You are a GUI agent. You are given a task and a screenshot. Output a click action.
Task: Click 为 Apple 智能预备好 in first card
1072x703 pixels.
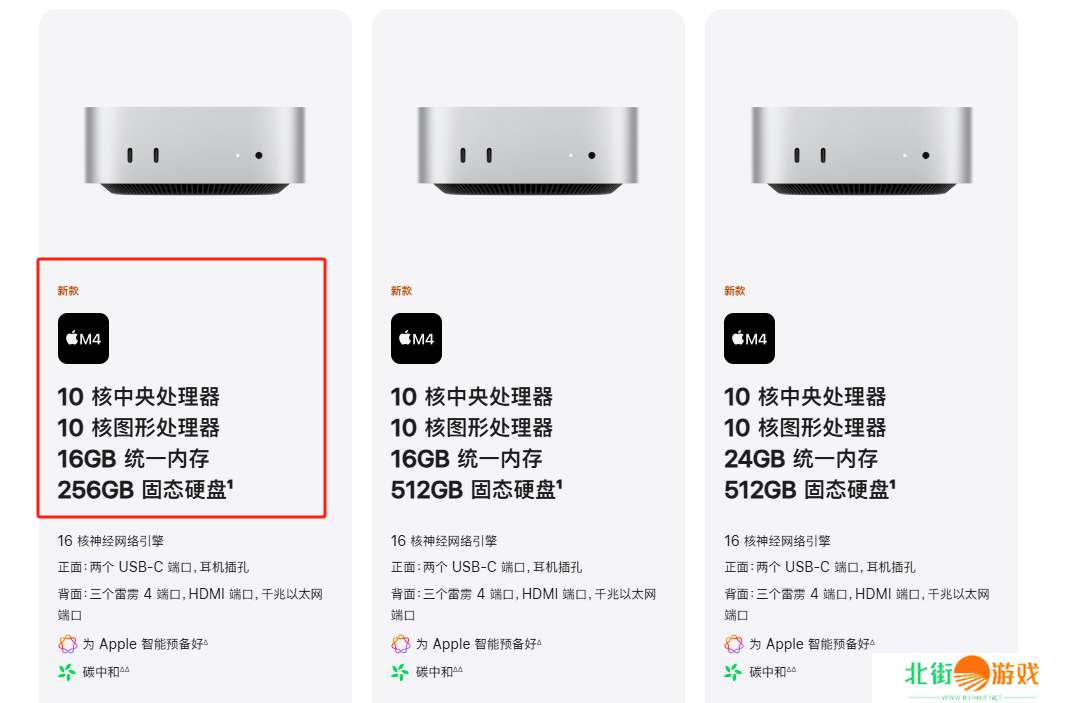[x=145, y=644]
